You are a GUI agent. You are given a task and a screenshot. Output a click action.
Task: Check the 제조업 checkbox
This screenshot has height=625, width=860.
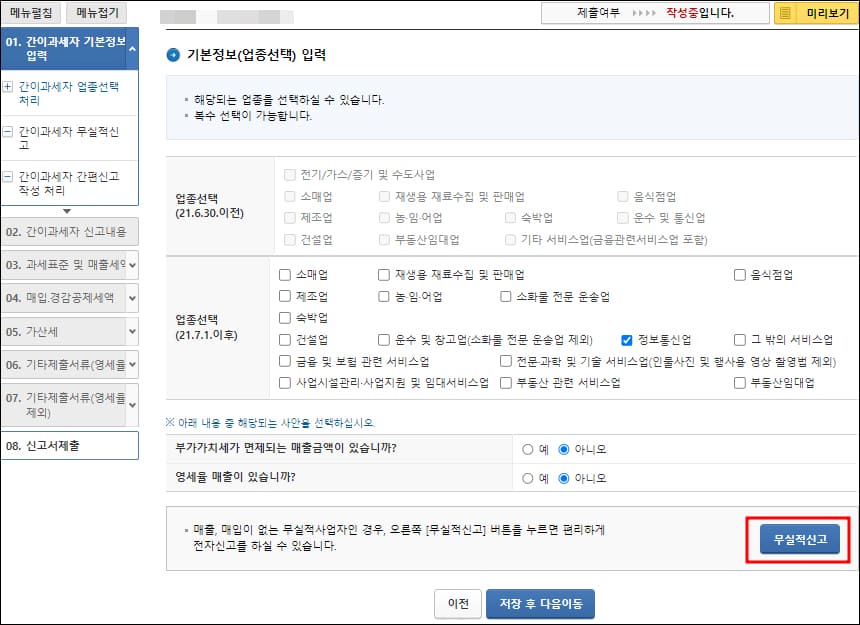point(286,296)
